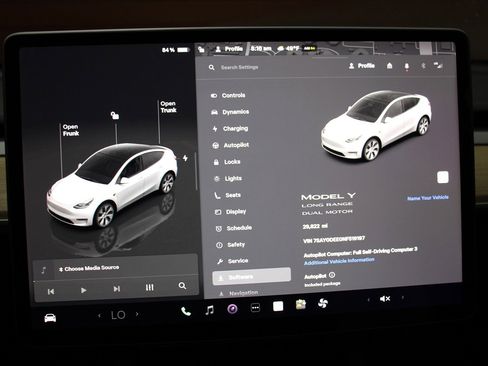Open Display settings
Viewport: 488px width, 366px height.
[x=231, y=212]
